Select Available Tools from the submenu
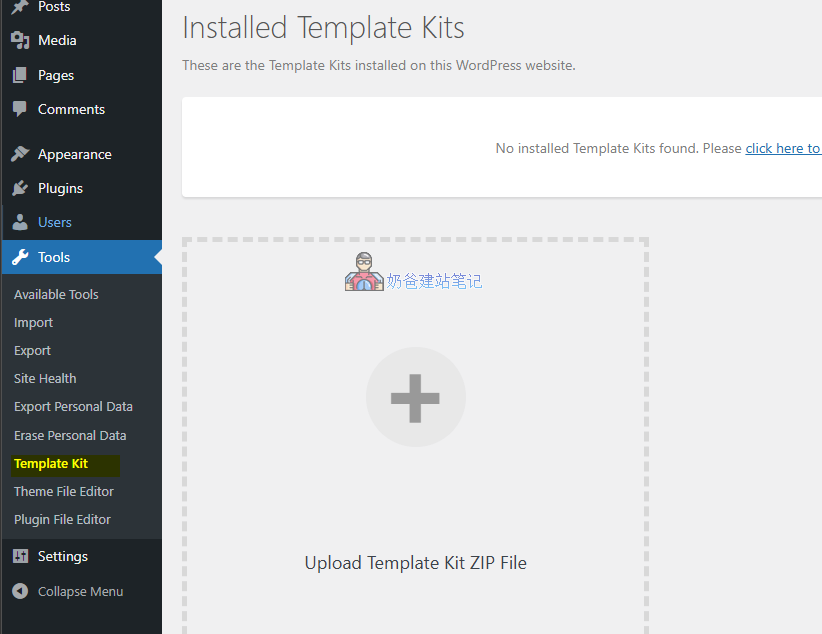Screen dimensions: 822x634 coord(55,294)
